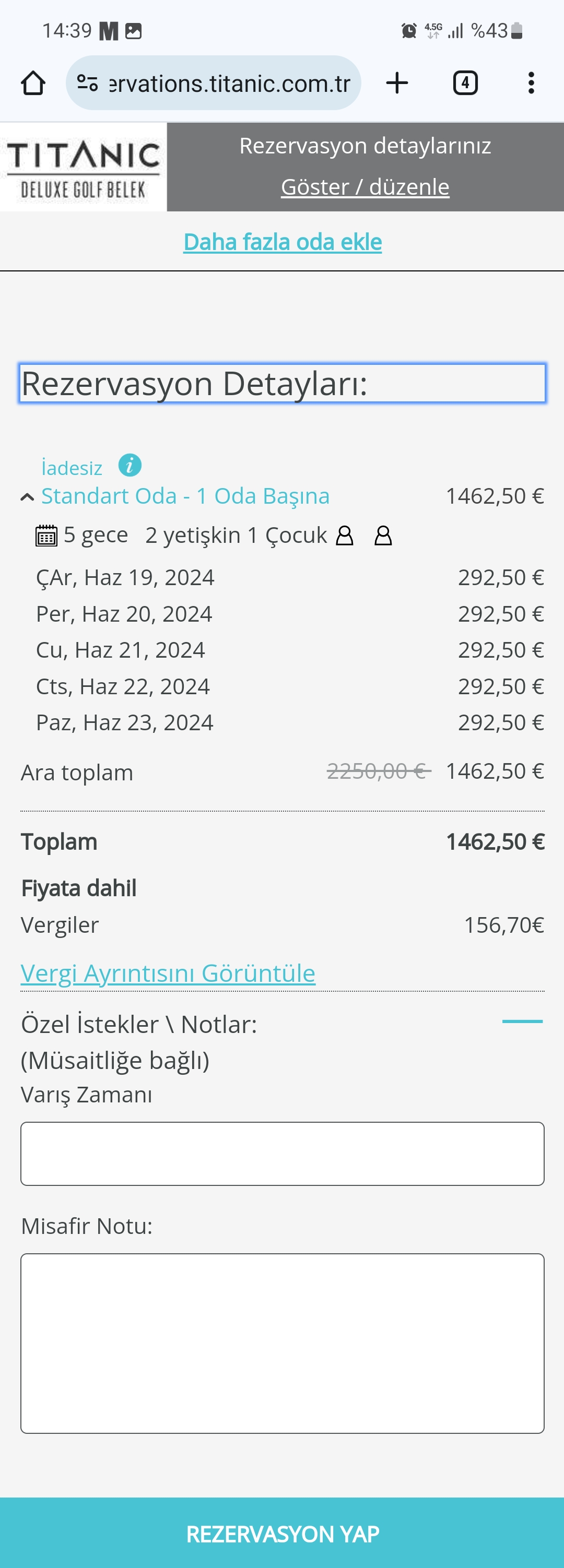
Task: Tap the second guest person icon
Action: 383,536
